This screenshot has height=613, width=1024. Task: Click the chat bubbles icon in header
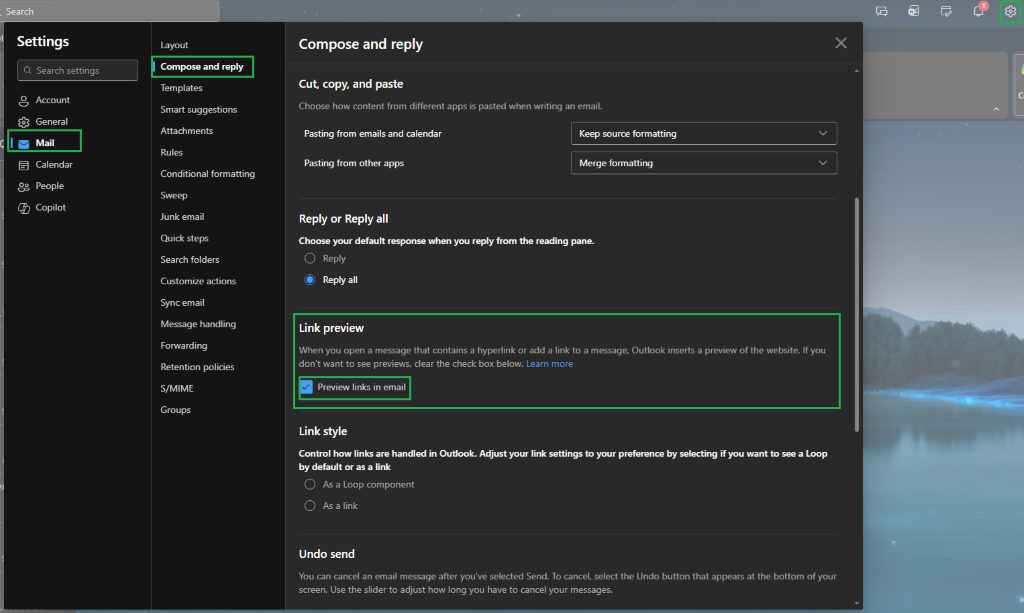(881, 11)
